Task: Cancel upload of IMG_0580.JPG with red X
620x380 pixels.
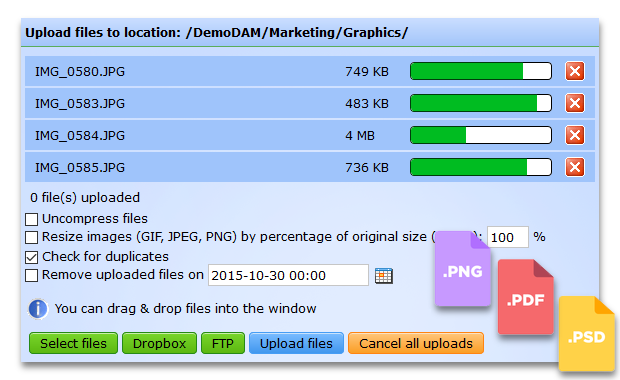Action: click(575, 71)
